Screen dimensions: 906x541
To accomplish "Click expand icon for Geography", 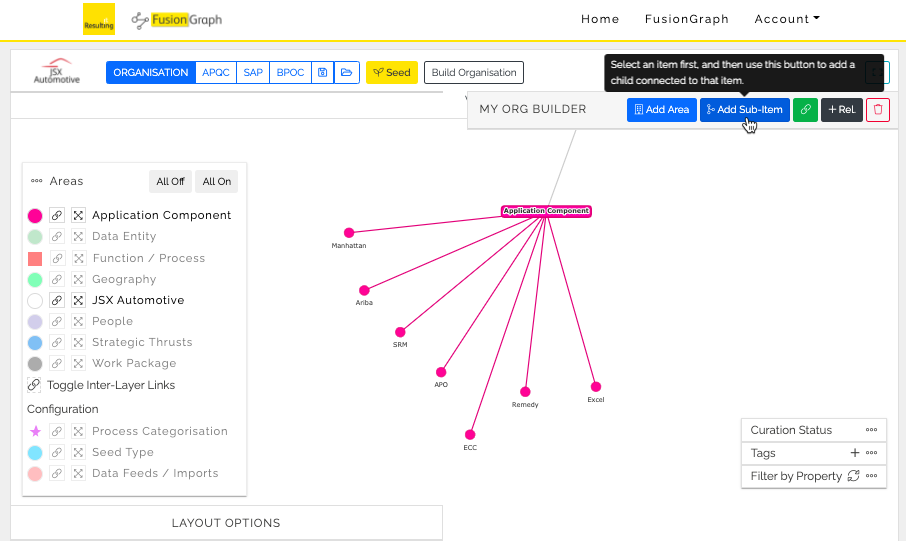I will click(78, 279).
